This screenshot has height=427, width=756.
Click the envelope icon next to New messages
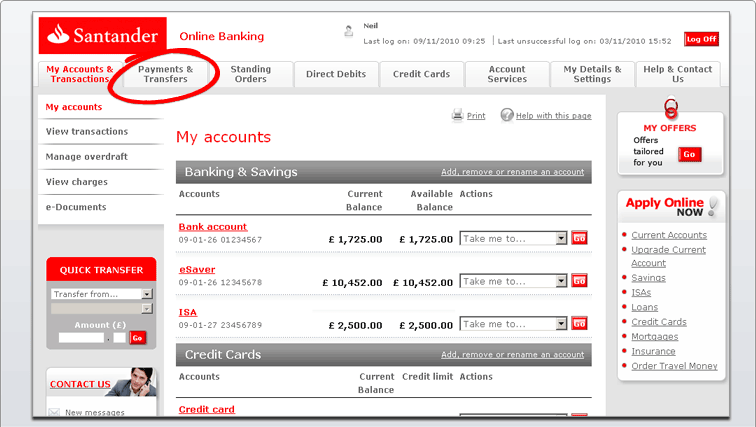click(54, 412)
